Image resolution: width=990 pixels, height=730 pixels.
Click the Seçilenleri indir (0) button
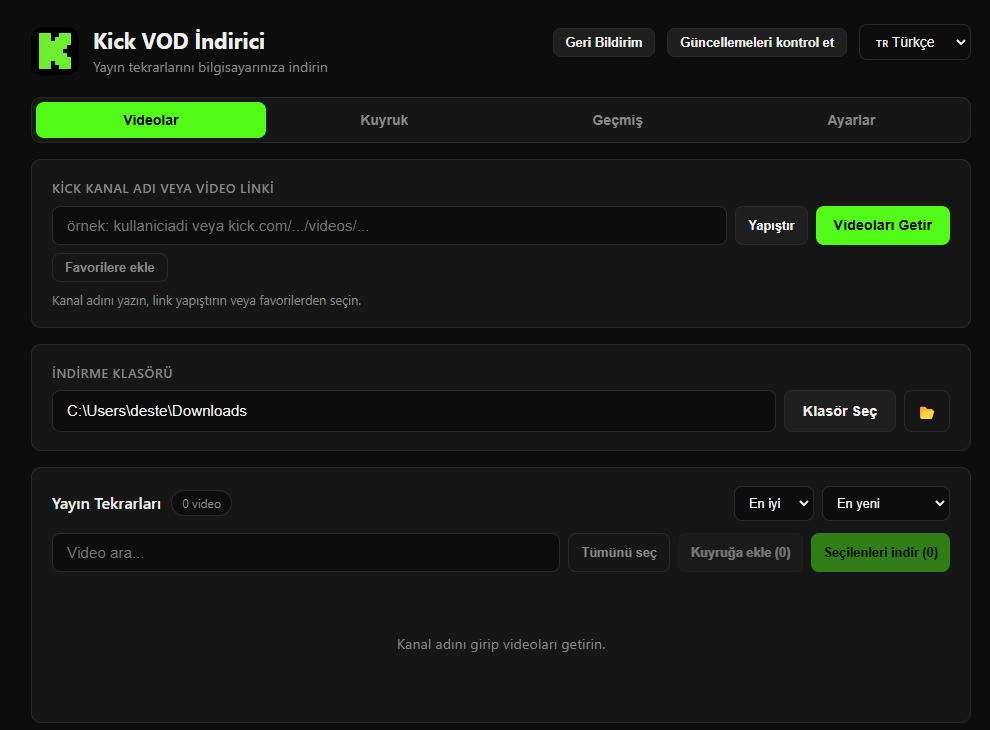coord(880,553)
